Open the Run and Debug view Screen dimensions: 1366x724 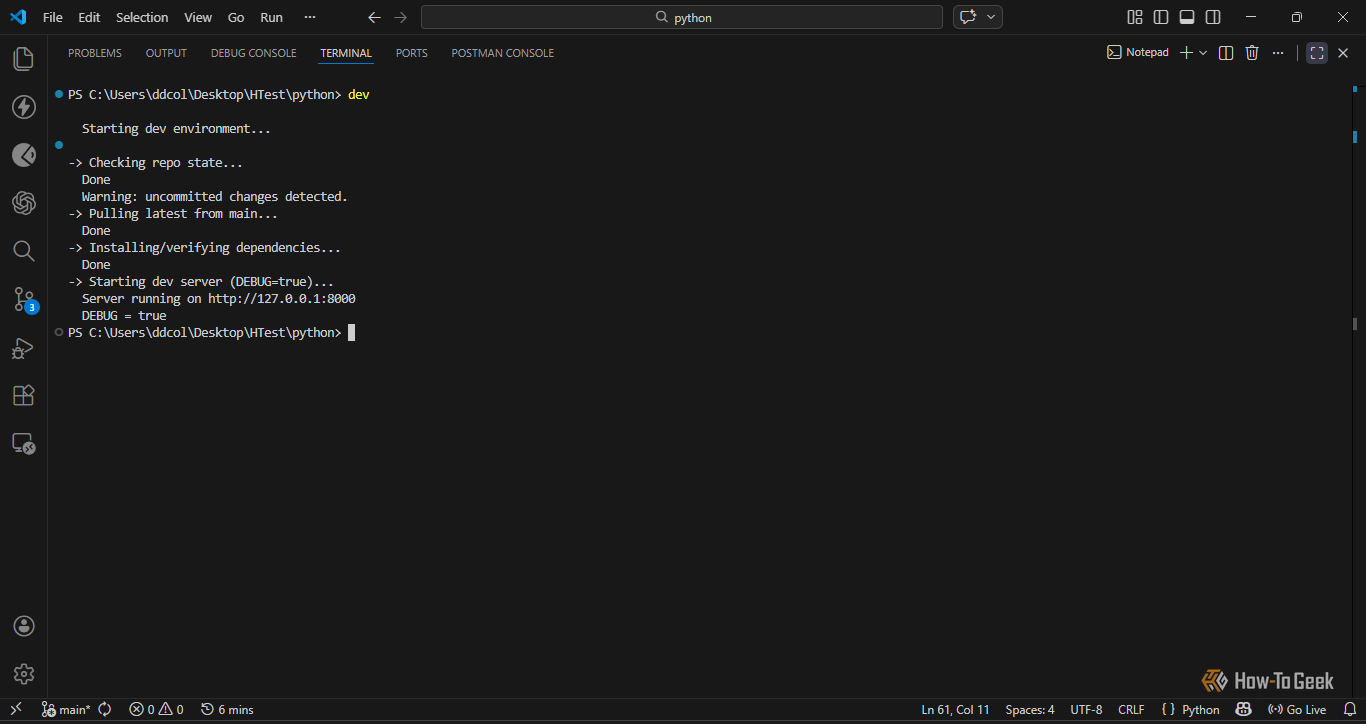24,347
